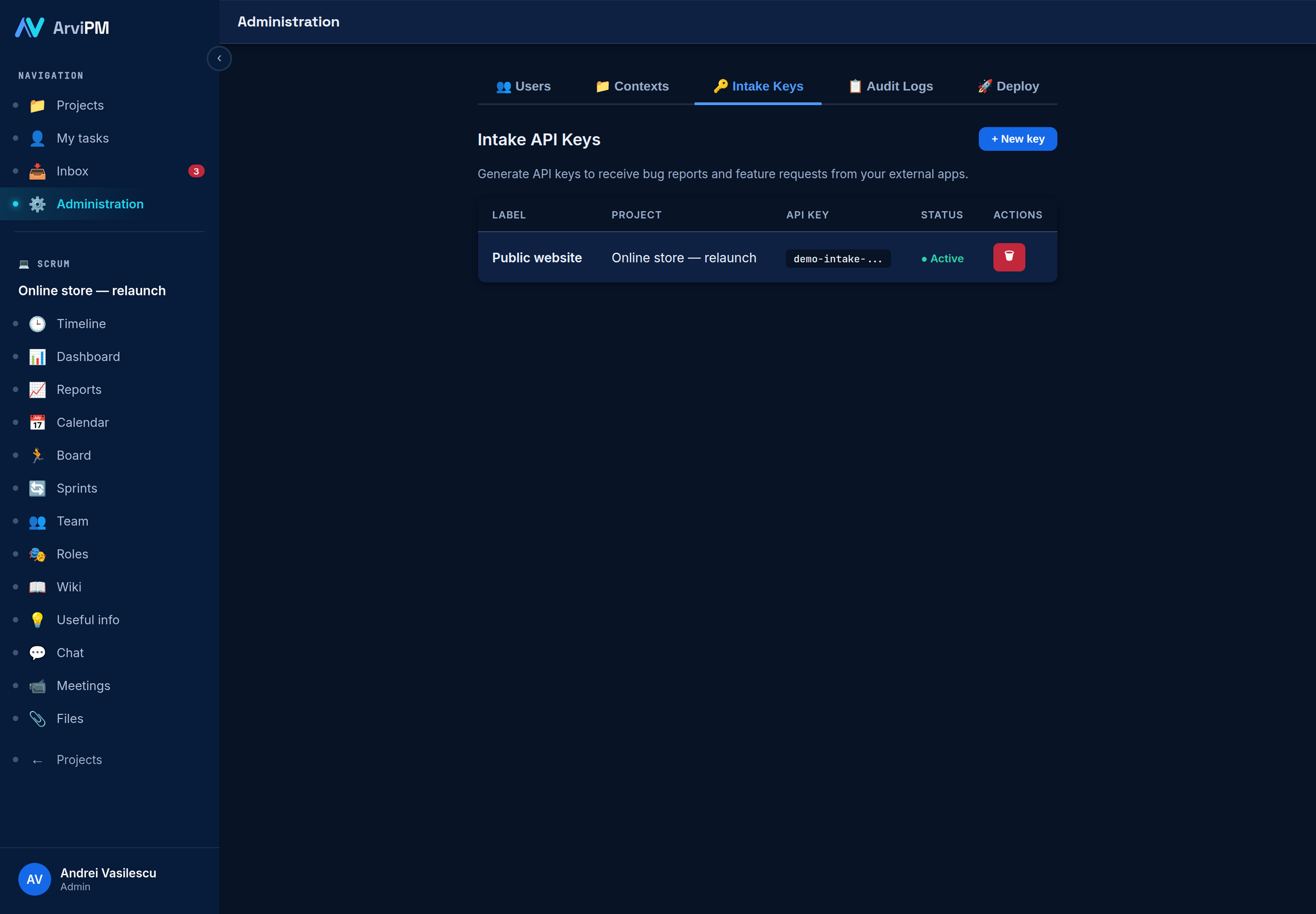Open the Calendar icon in the sidebar
The height and width of the screenshot is (914, 1316).
[37, 423]
